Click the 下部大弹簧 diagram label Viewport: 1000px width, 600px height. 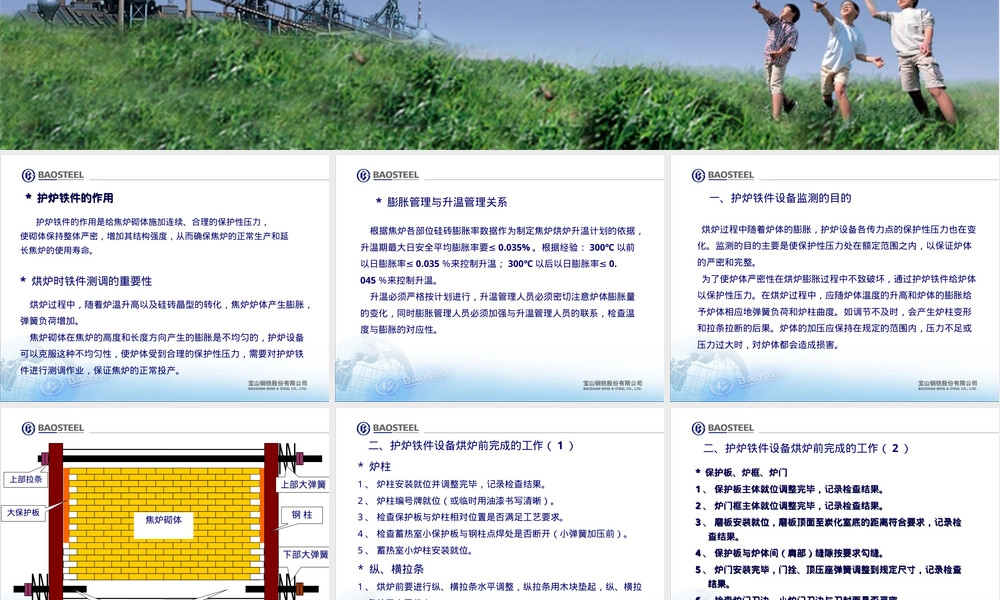[x=305, y=555]
